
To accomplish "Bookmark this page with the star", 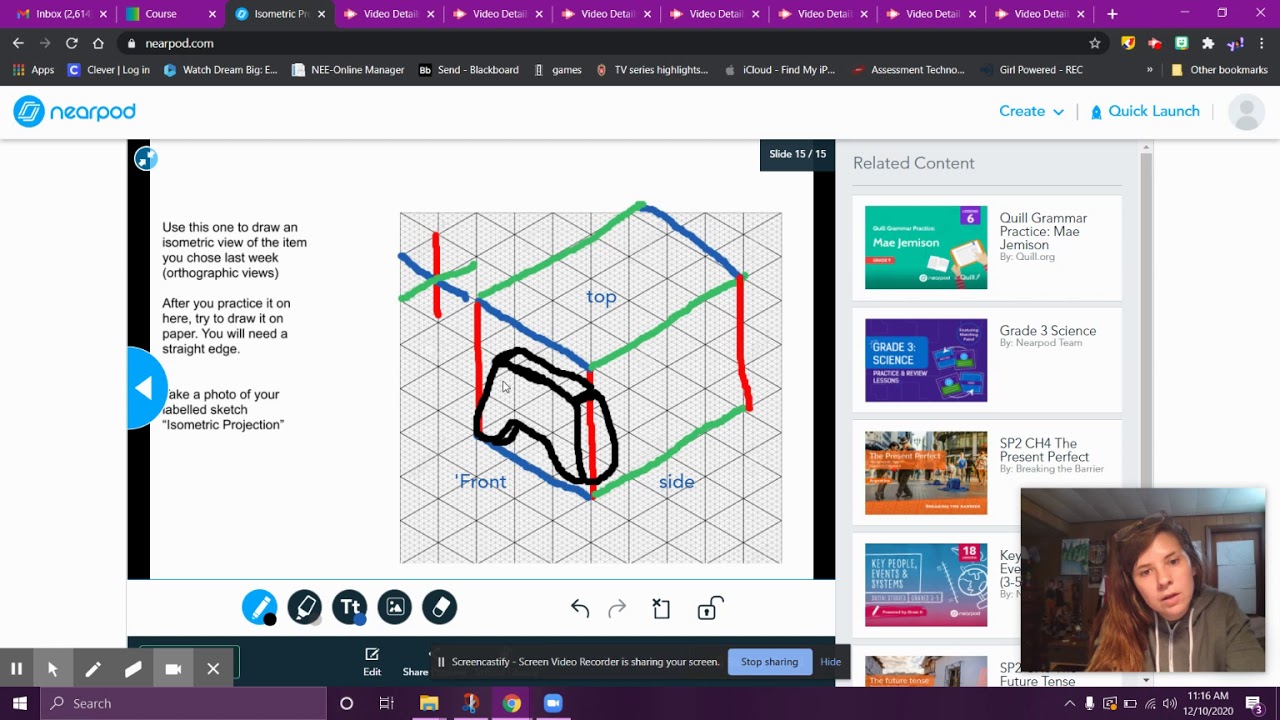I will click(x=1095, y=43).
